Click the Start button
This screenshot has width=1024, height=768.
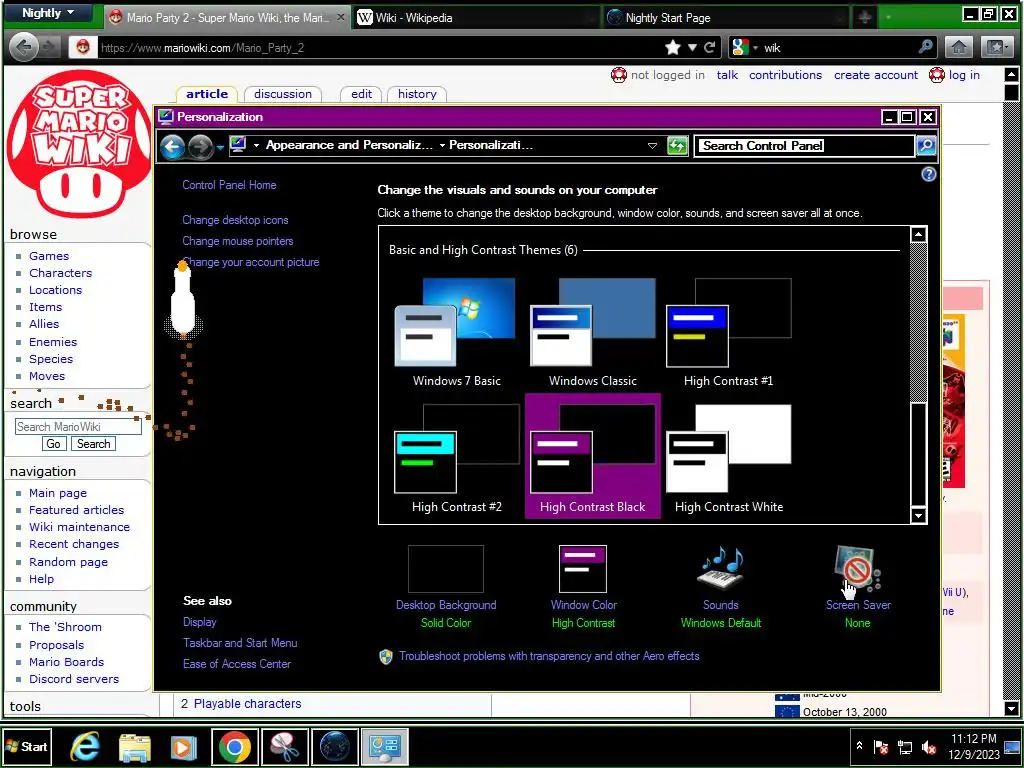pyautogui.click(x=27, y=746)
